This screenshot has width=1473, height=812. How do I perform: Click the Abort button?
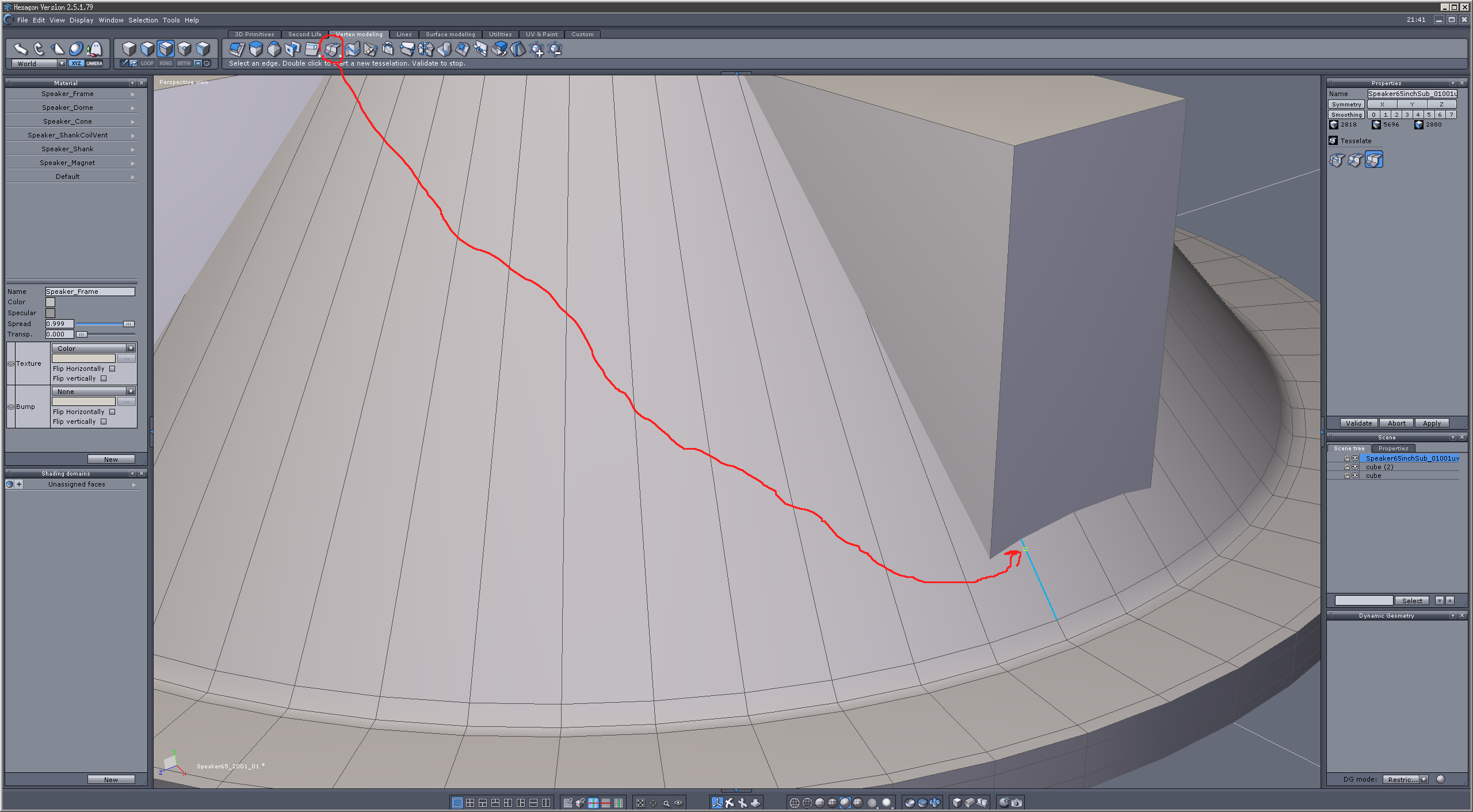click(1396, 423)
